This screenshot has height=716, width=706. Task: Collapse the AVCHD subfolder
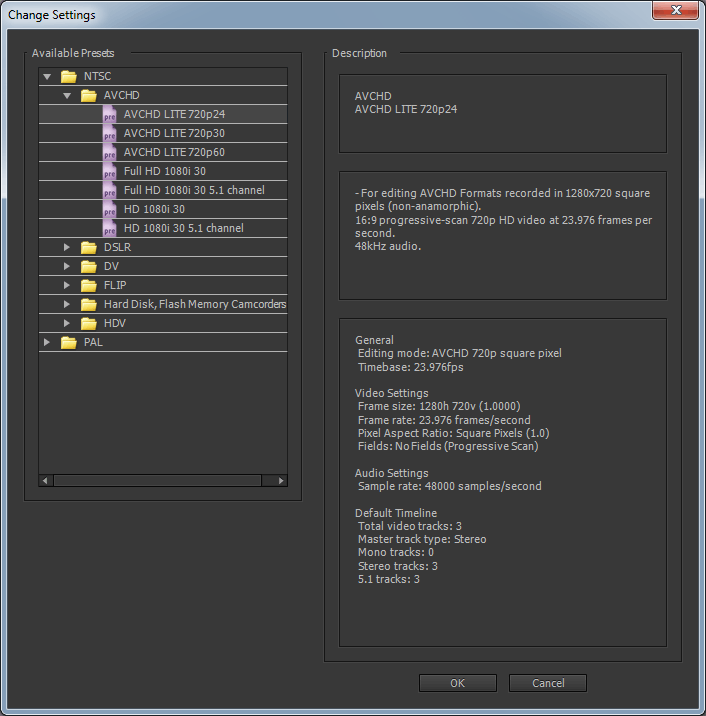pos(67,95)
